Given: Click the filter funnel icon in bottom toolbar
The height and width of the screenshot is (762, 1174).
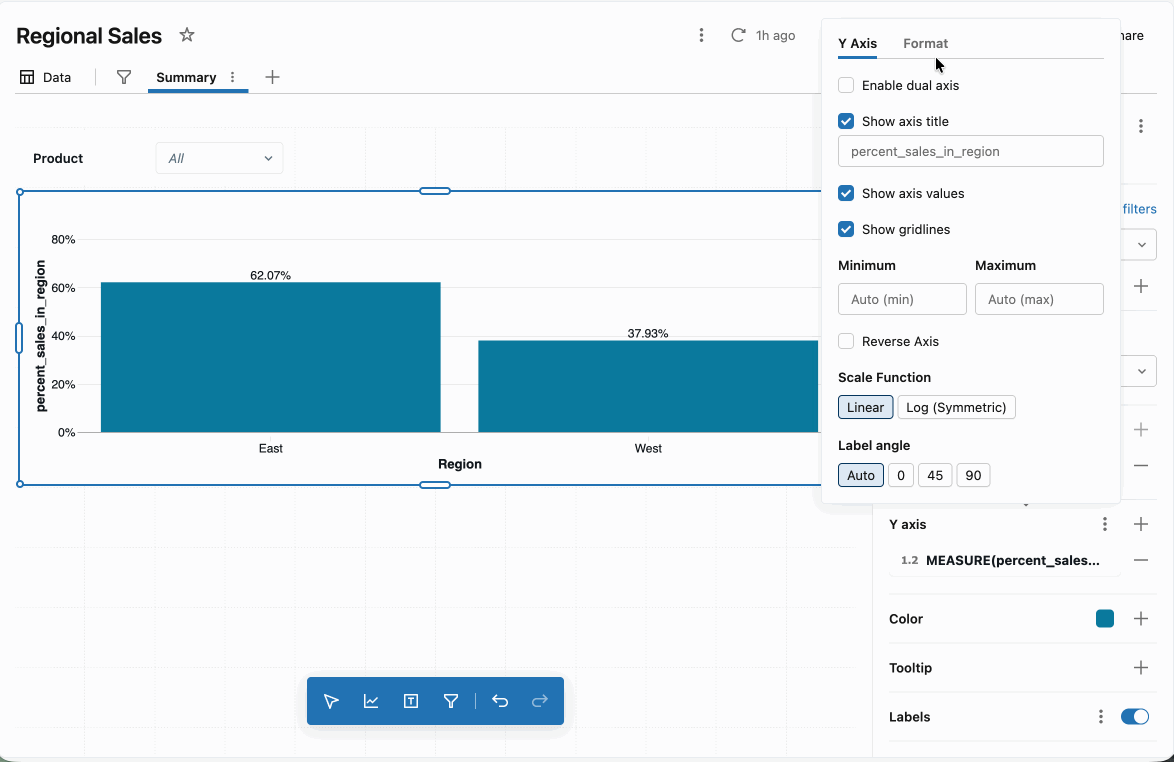Looking at the screenshot, I should click(451, 701).
